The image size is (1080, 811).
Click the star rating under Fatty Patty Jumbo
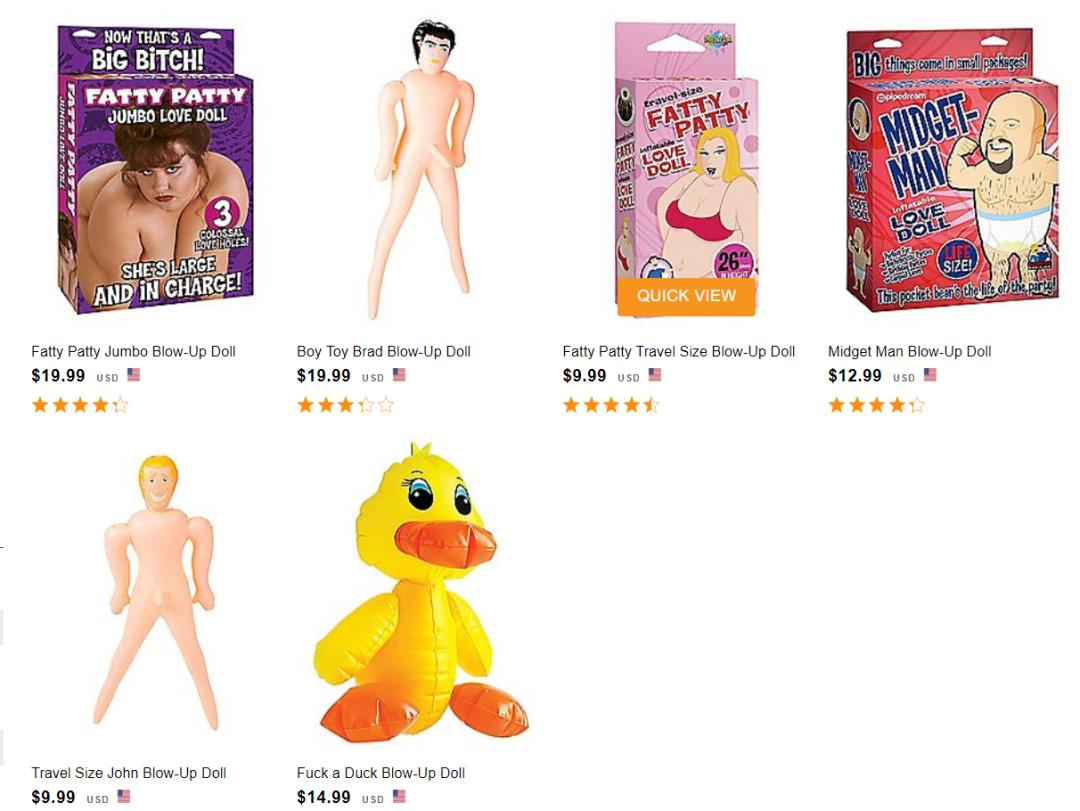coord(80,405)
